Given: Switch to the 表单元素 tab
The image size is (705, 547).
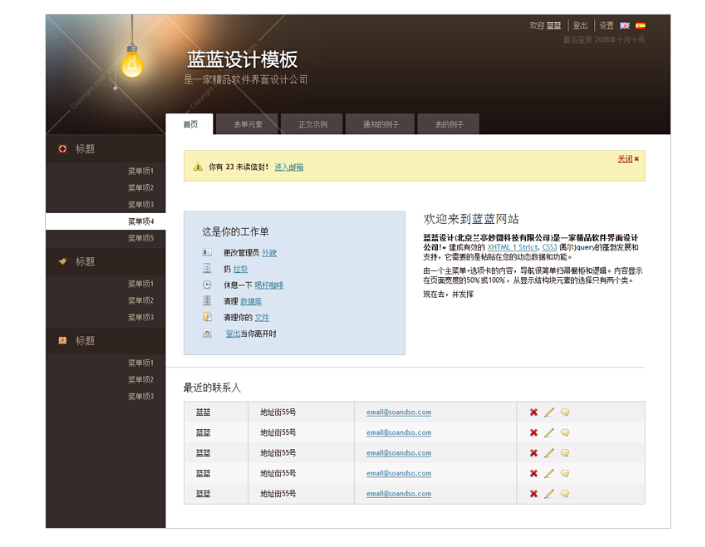Looking at the screenshot, I should pos(247,125).
